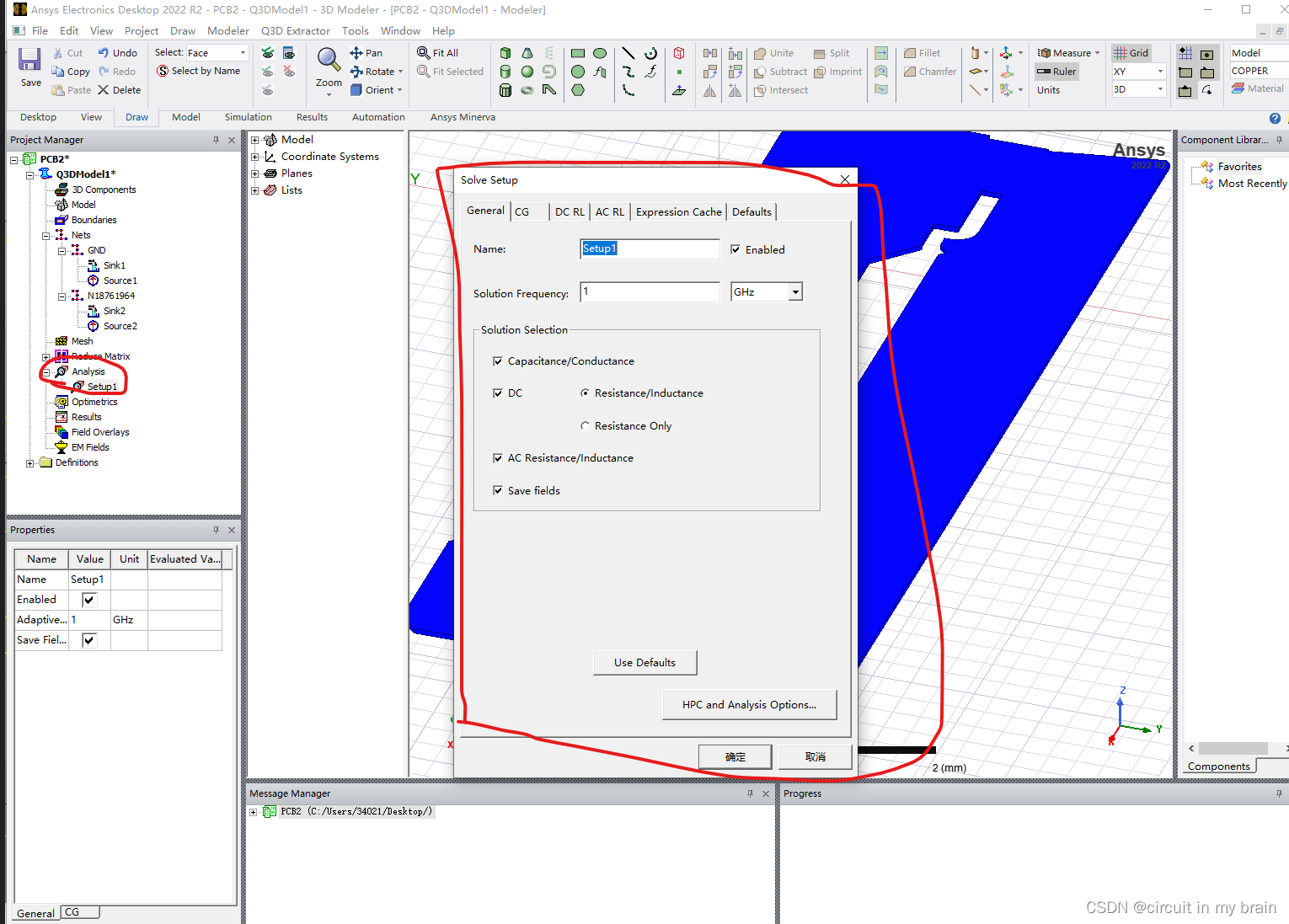This screenshot has width=1289, height=924.
Task: Draw a box primitive
Action: tap(505, 53)
